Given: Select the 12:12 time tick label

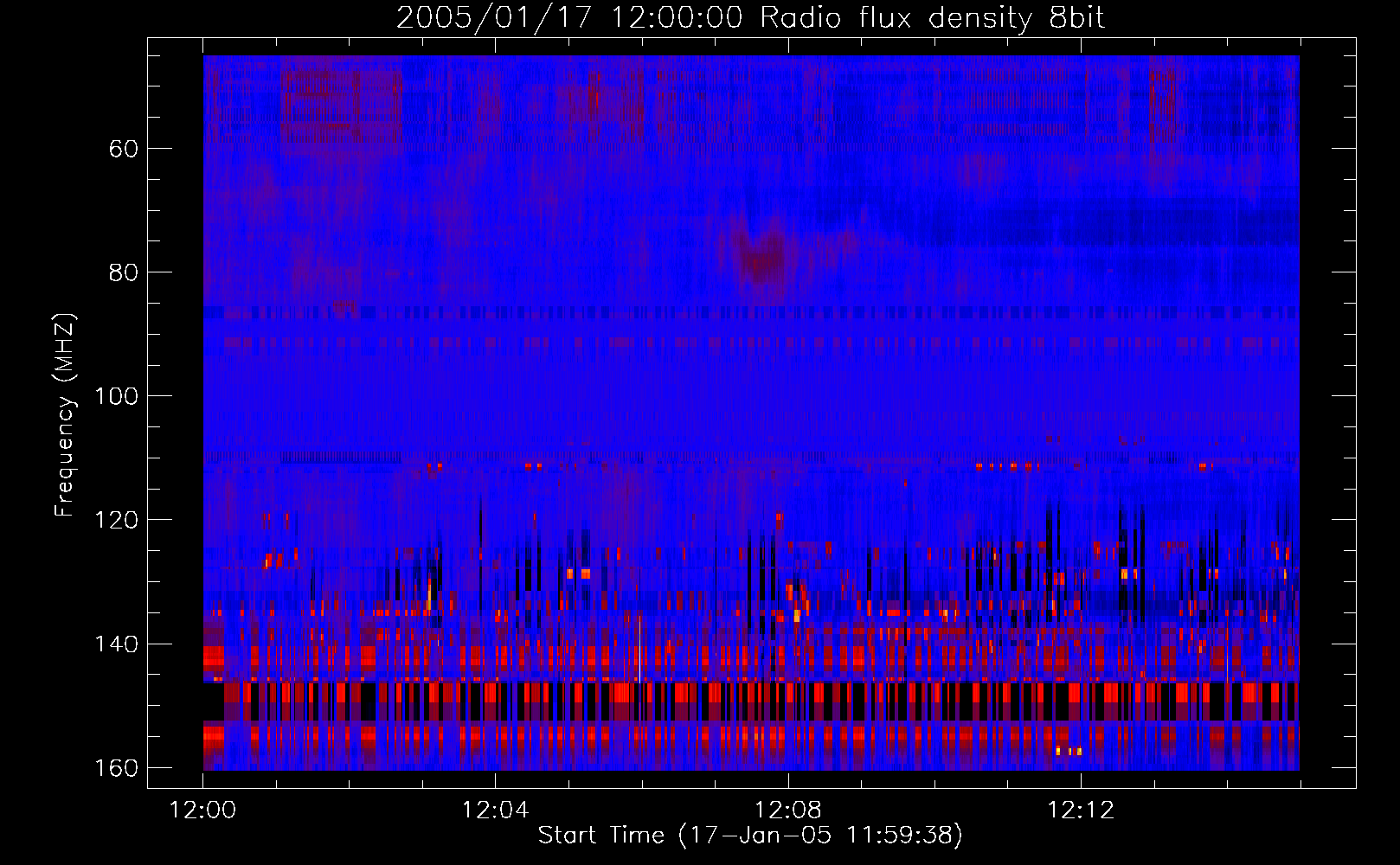Looking at the screenshot, I should coord(1081,811).
